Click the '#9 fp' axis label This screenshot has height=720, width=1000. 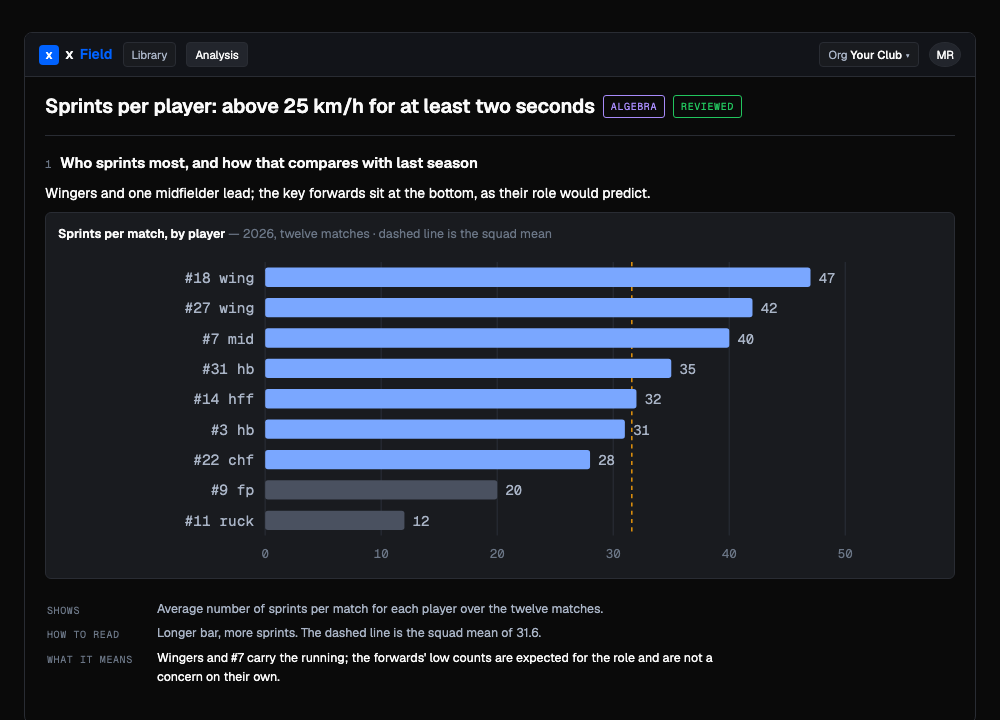tap(232, 490)
